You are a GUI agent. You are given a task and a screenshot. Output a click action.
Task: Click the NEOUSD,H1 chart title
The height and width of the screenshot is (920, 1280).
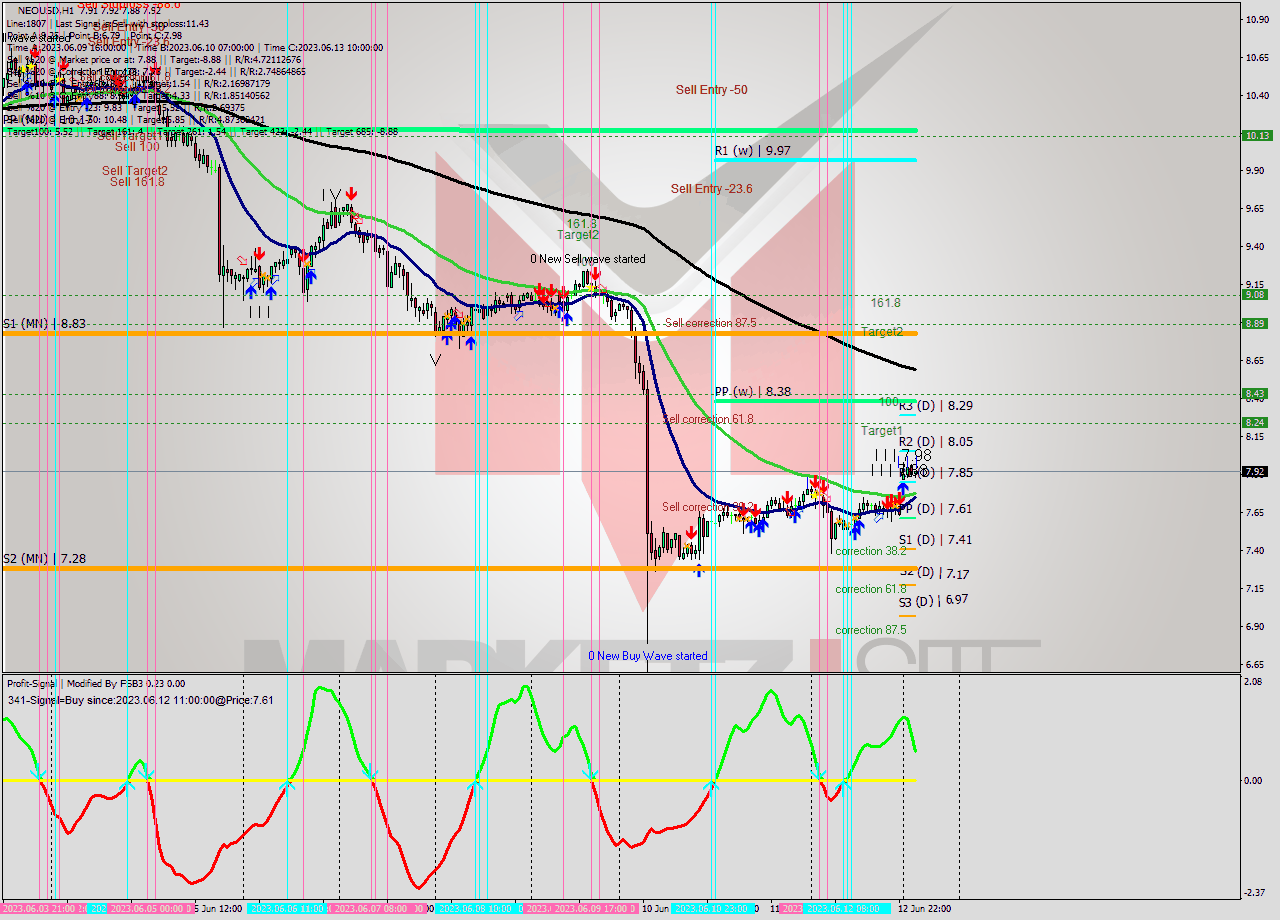click(x=44, y=9)
